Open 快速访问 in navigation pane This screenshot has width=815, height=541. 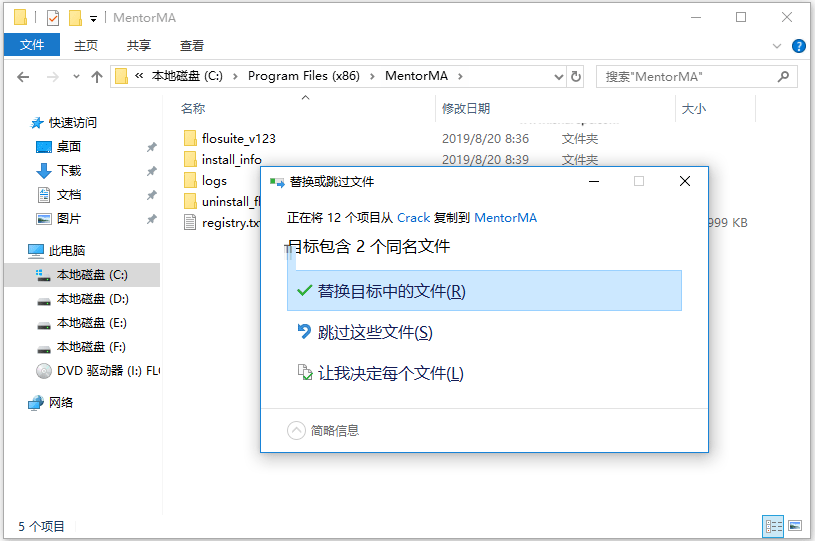[x=72, y=123]
